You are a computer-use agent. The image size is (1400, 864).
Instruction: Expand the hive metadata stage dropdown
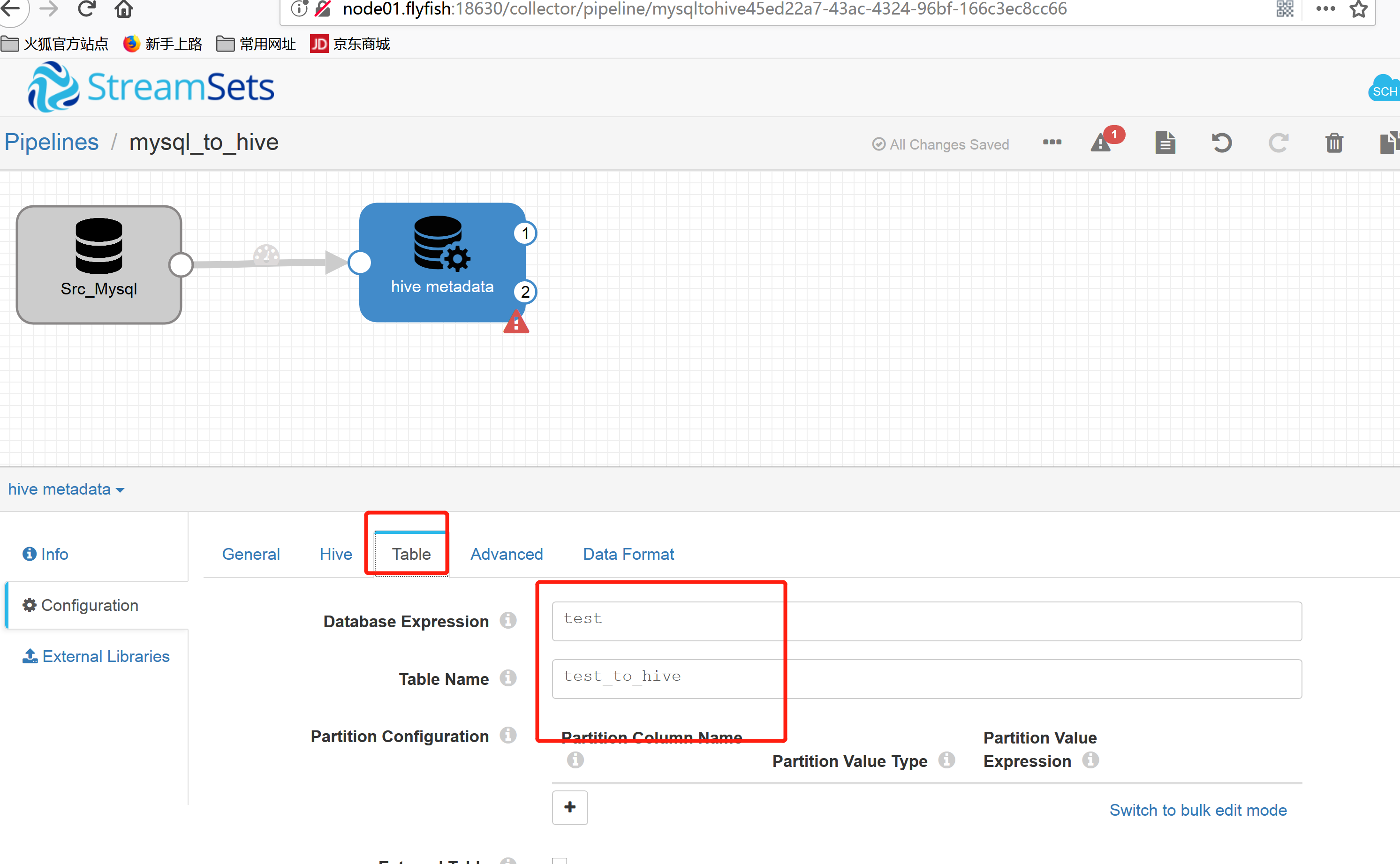[x=66, y=489]
